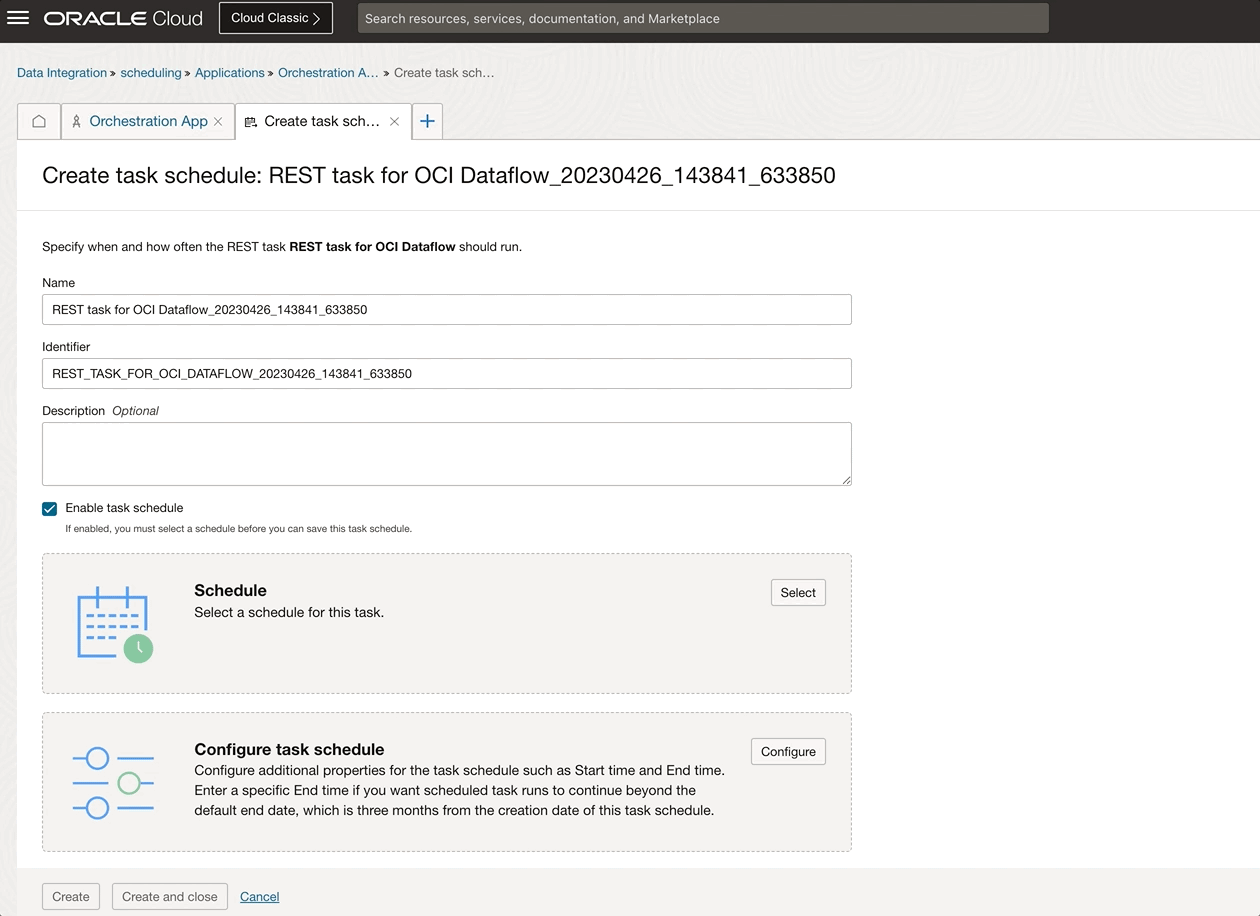Click the sliders icon beside Configure task schedule
This screenshot has width=1260, height=916.
click(112, 780)
